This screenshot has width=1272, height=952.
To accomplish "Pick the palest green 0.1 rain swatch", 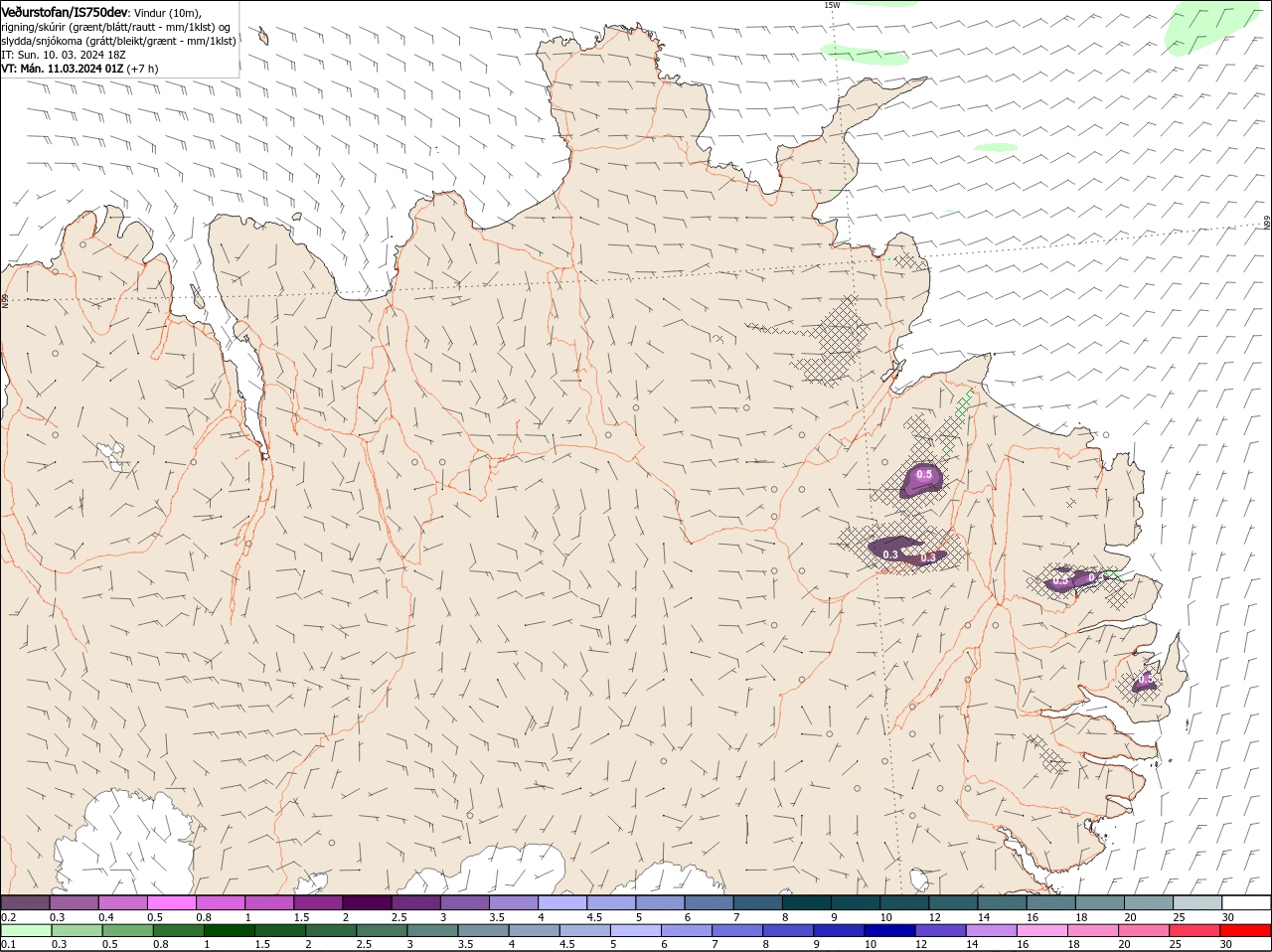I will point(27,931).
